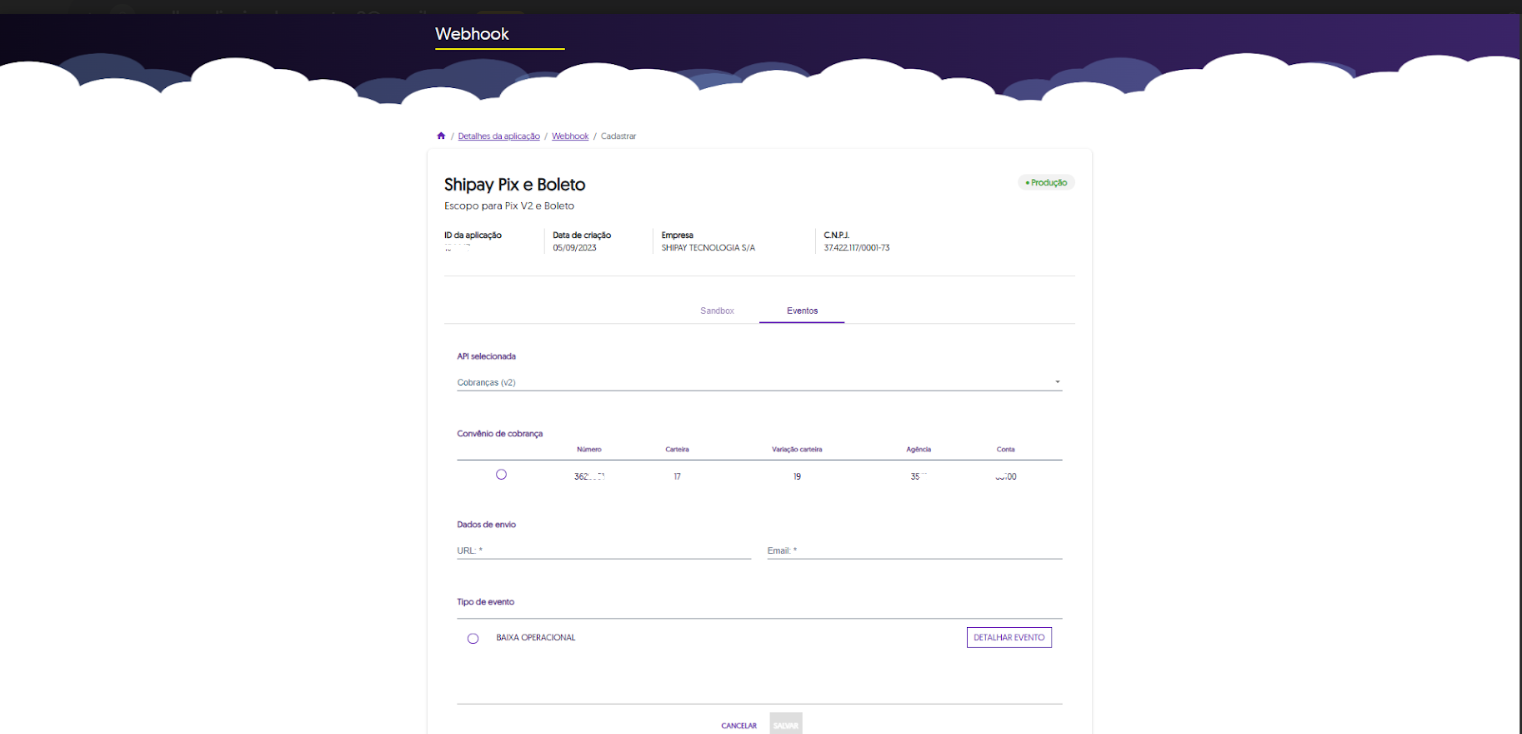
Task: Click CNPJ value 37.422.117/0001-73
Action: pyautogui.click(x=857, y=247)
